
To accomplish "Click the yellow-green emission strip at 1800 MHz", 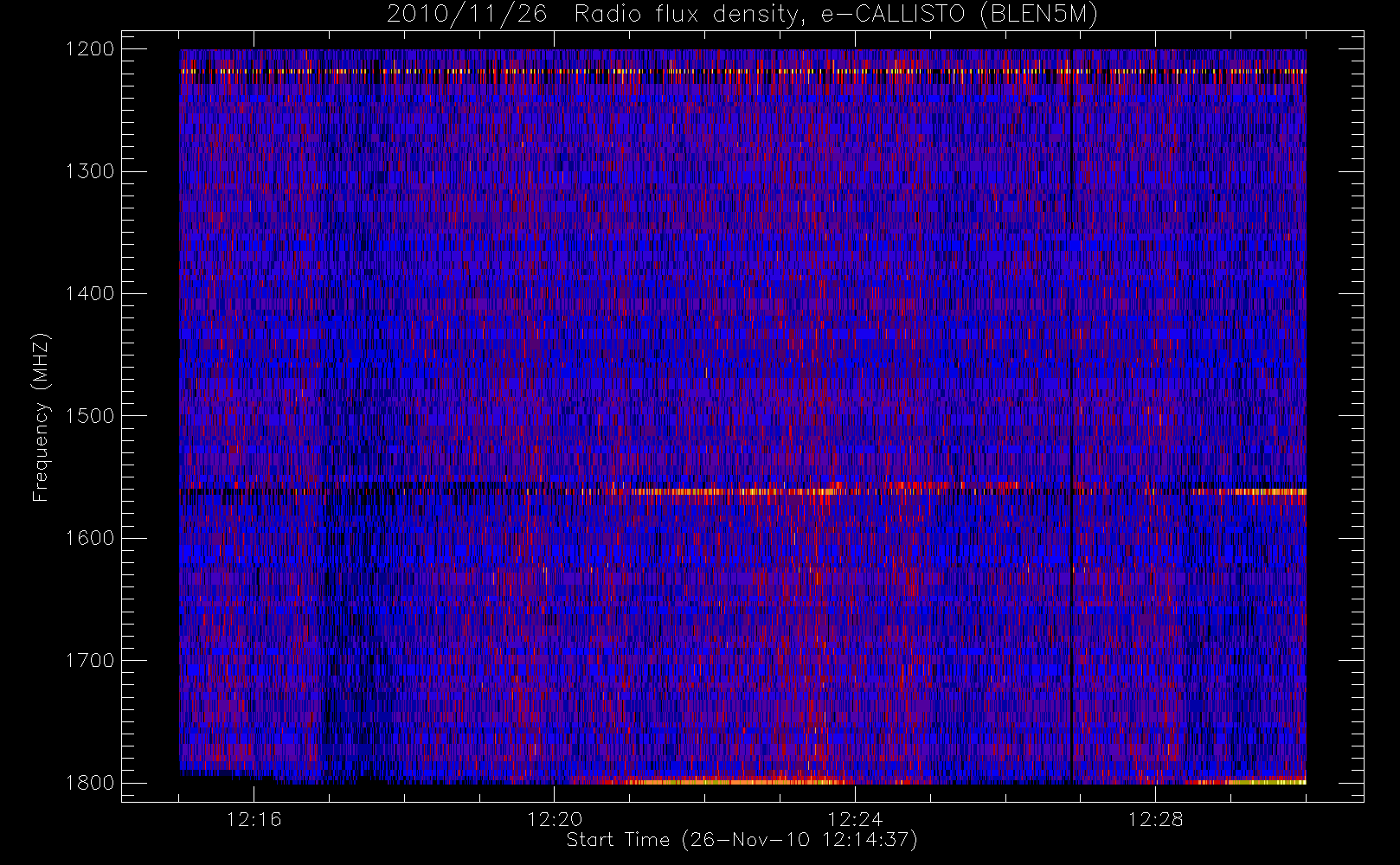I will pyautogui.click(x=735, y=782).
